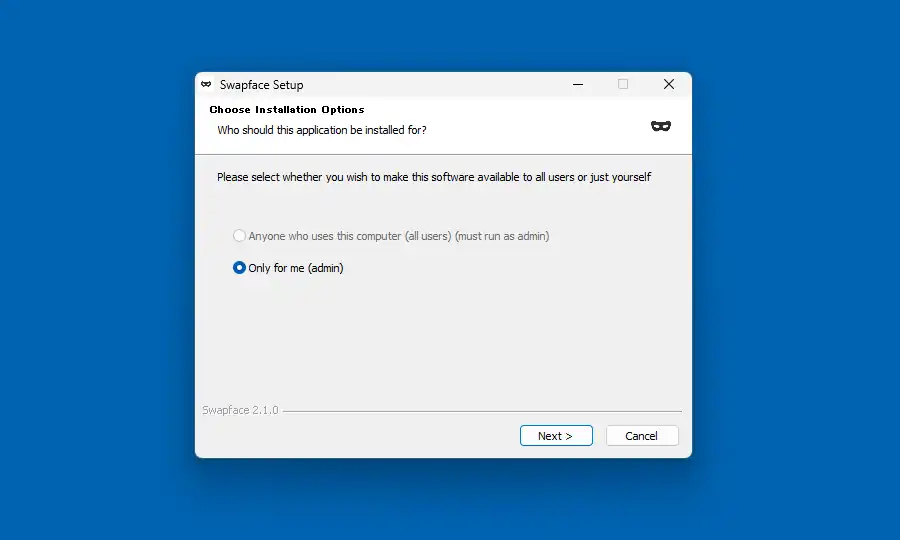Close the Swapface Setup dialog
Image resolution: width=900 pixels, height=540 pixels.
[669, 84]
